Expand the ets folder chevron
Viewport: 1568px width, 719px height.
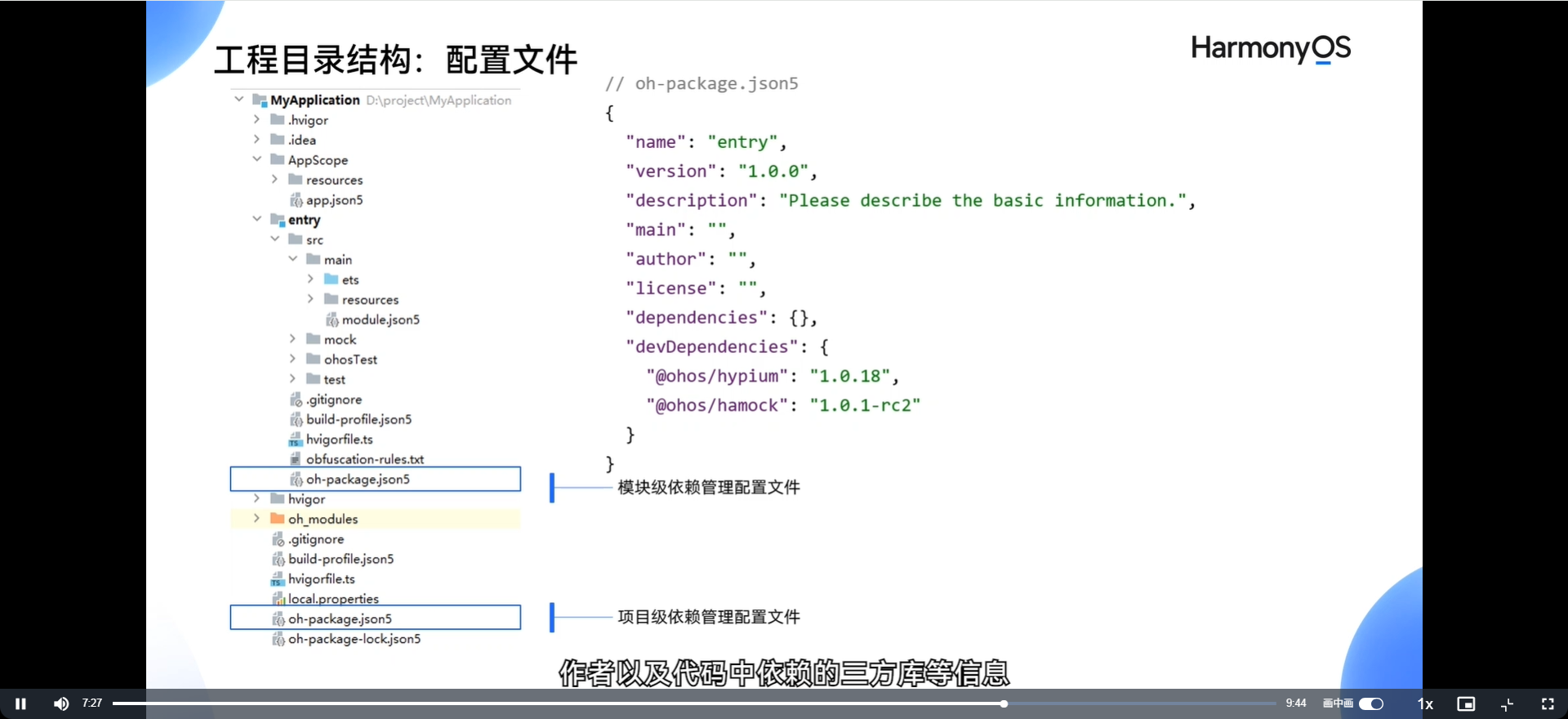tap(310, 279)
